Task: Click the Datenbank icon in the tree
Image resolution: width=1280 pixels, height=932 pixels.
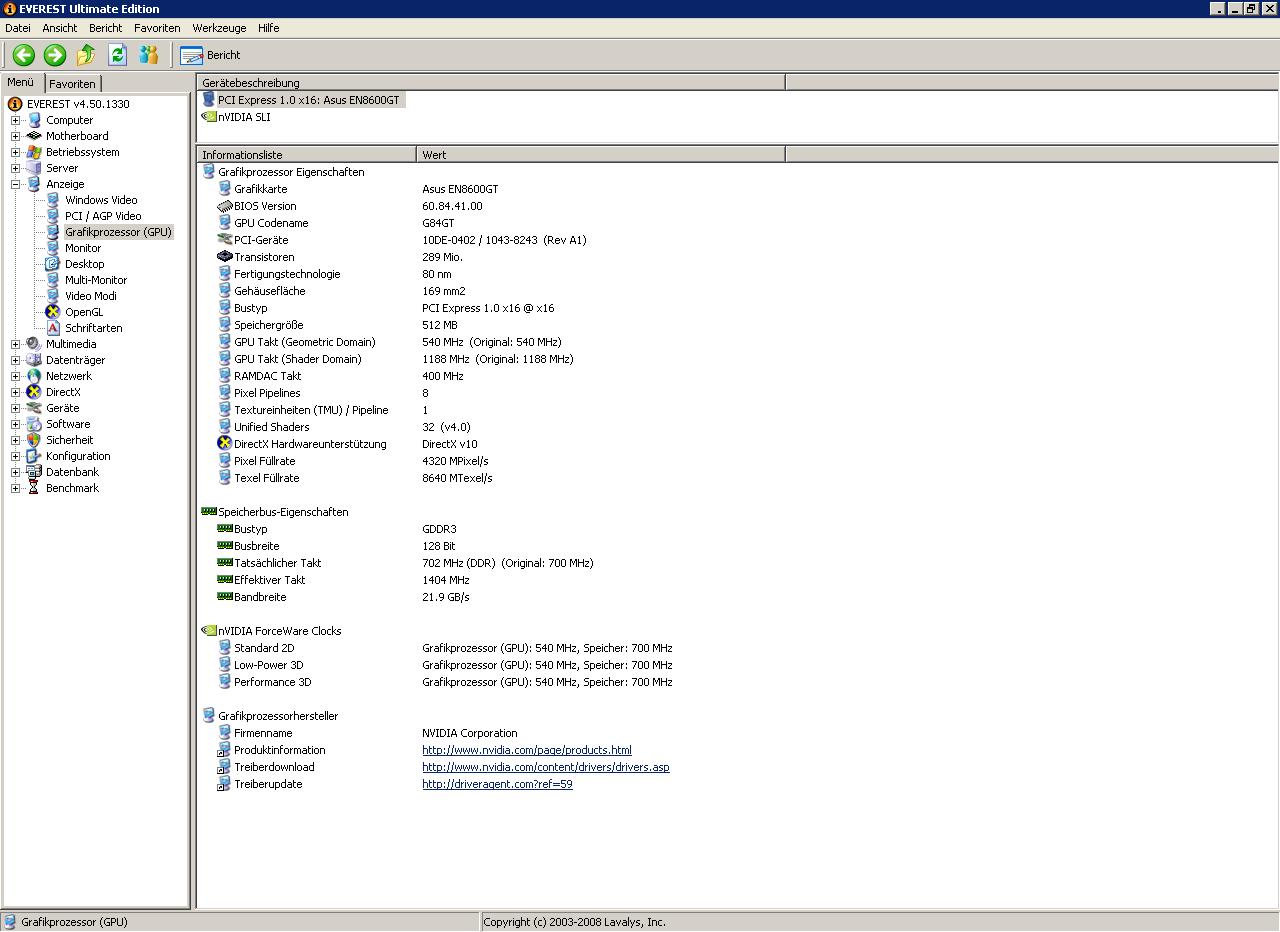Action: coord(34,472)
